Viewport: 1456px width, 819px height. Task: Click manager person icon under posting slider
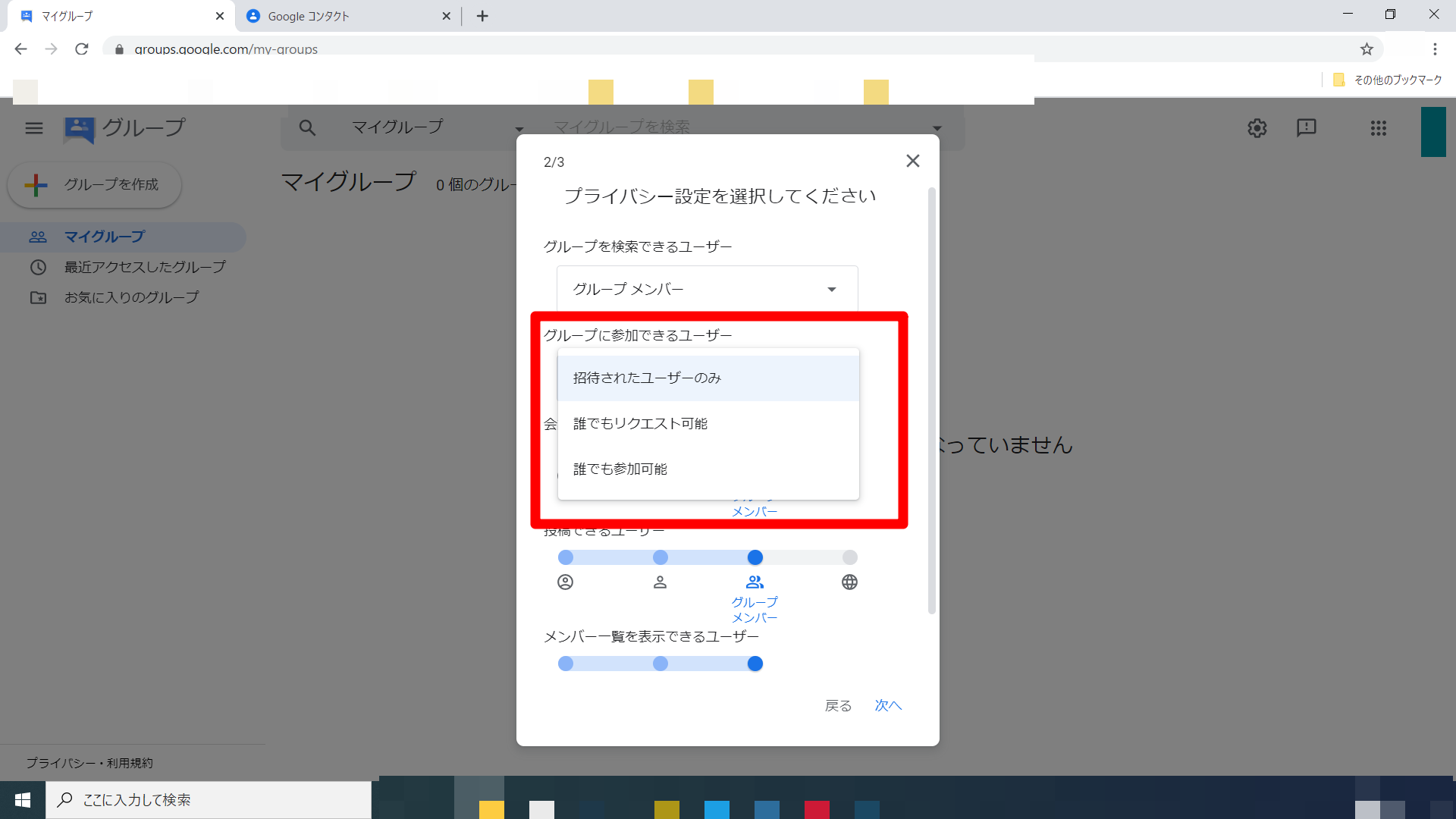661,582
